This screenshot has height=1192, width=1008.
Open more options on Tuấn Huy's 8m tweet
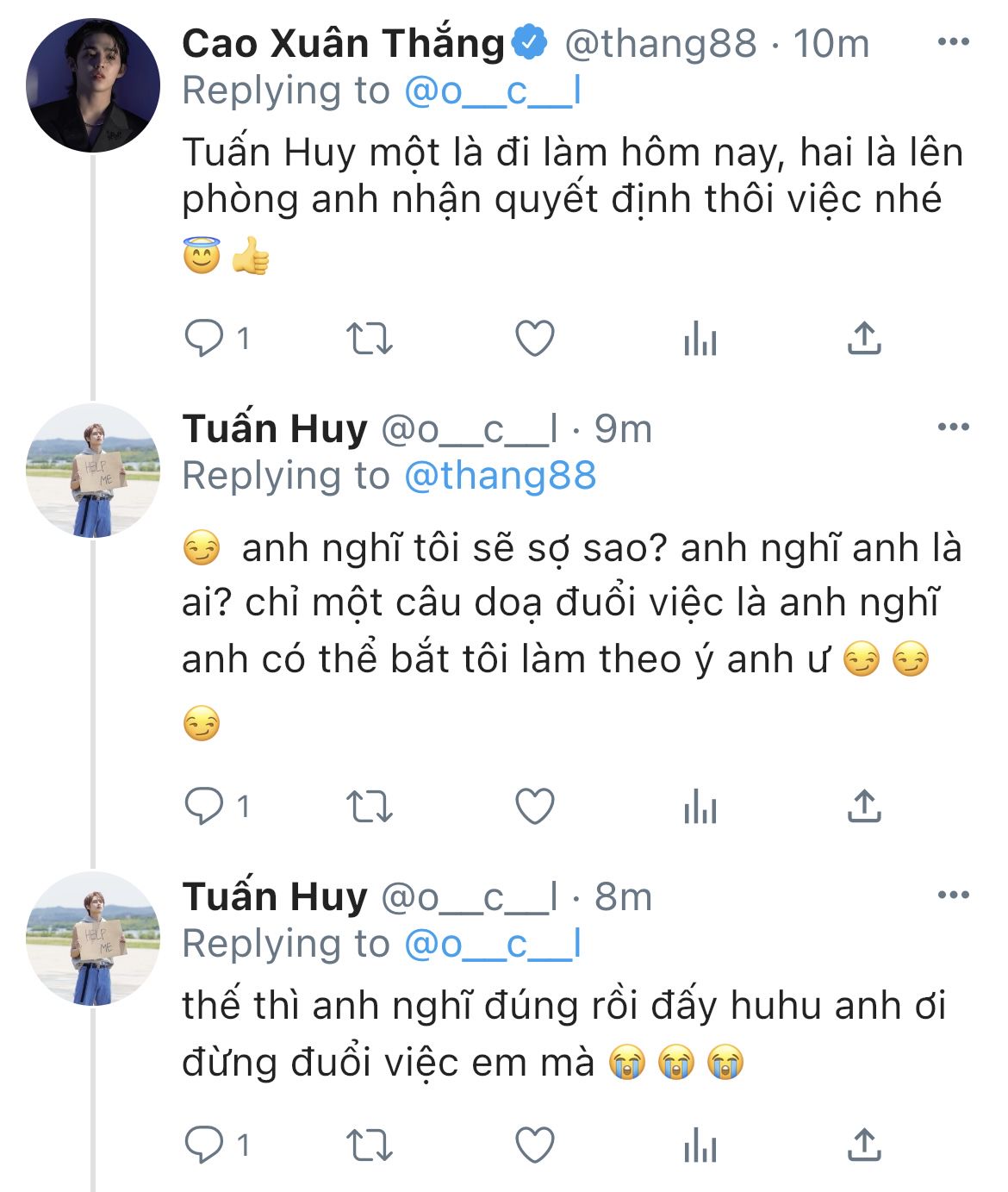(x=953, y=896)
